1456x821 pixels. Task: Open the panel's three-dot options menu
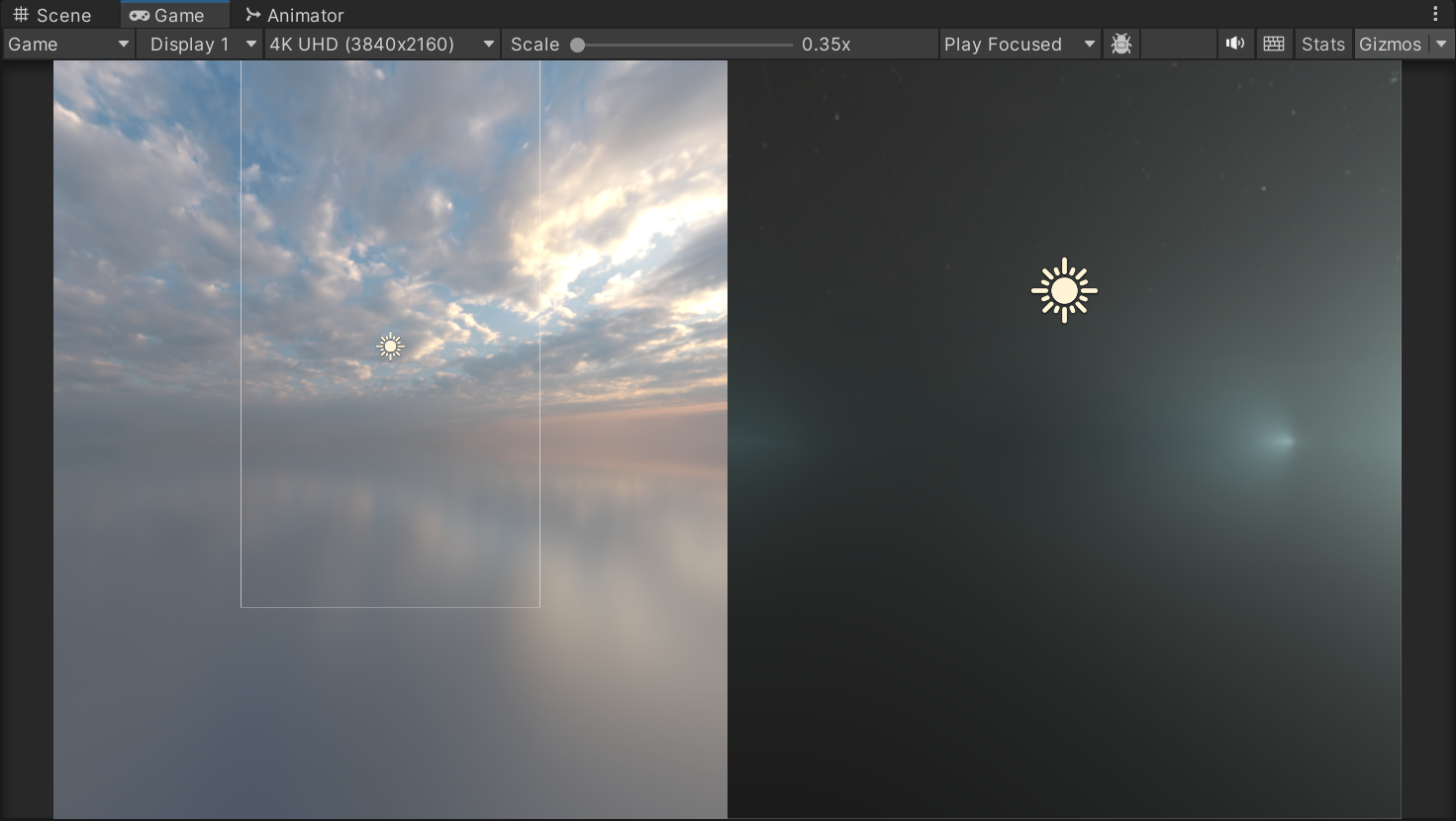tap(1435, 15)
